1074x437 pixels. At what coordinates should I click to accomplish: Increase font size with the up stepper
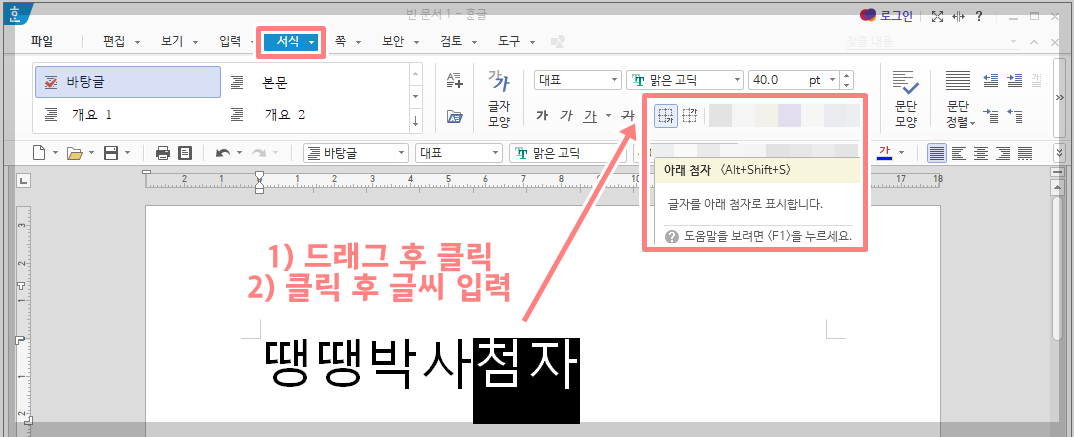coord(847,76)
